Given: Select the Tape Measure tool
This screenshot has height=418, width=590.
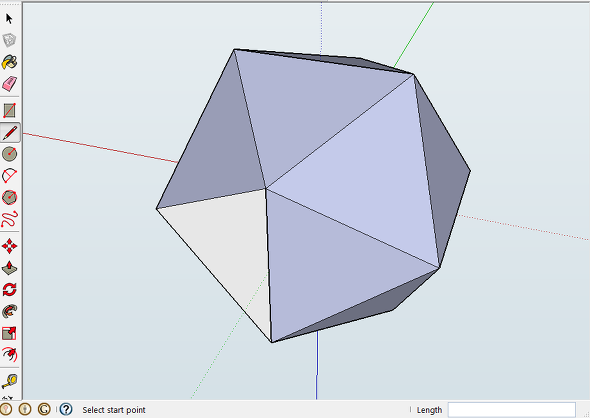Looking at the screenshot, I should [x=9, y=381].
